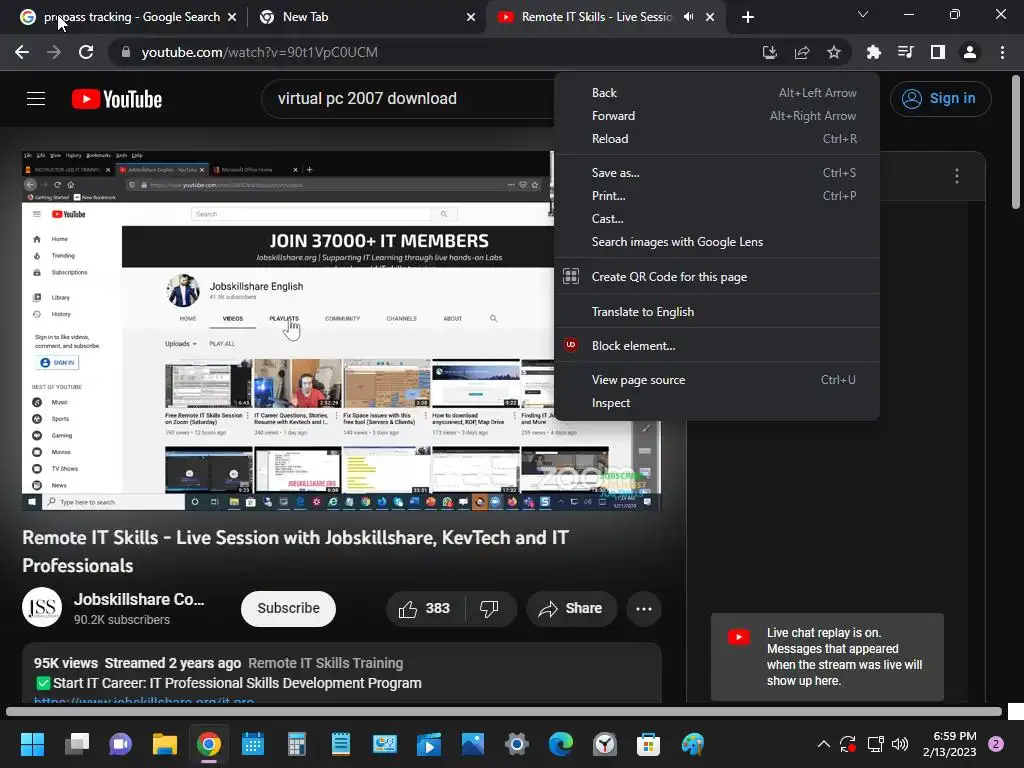1024x768 pixels.
Task: Choose Print... from the context menu
Action: point(717,196)
